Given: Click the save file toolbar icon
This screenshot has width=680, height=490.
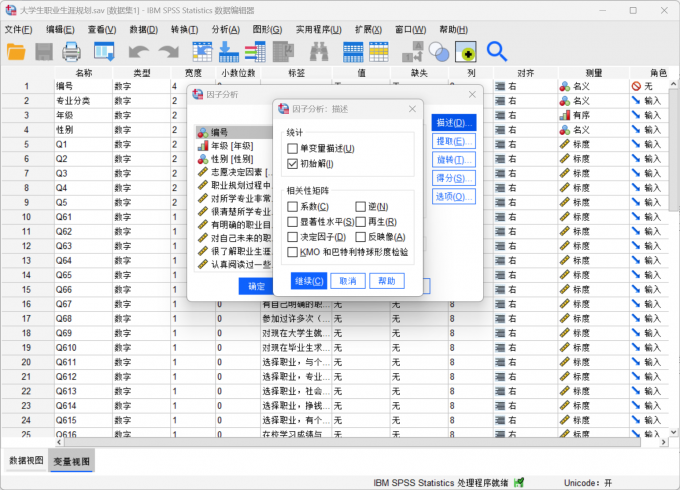Looking at the screenshot, I should coord(45,51).
